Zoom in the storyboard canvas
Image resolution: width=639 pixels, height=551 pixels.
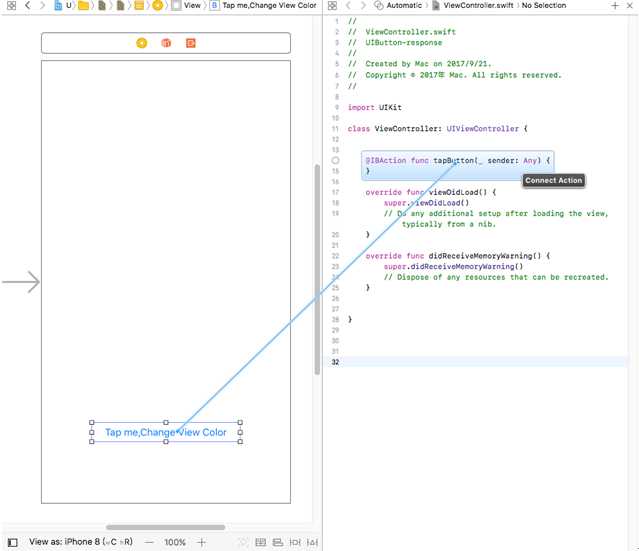201,542
